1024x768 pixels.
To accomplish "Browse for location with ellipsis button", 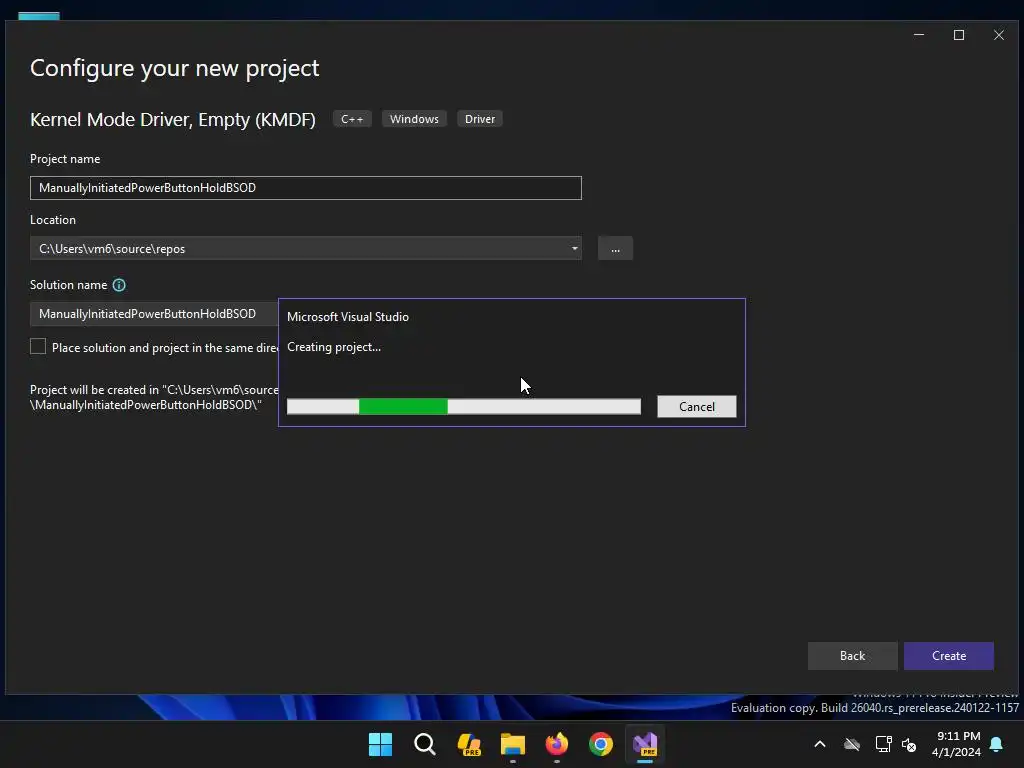I will [615, 248].
